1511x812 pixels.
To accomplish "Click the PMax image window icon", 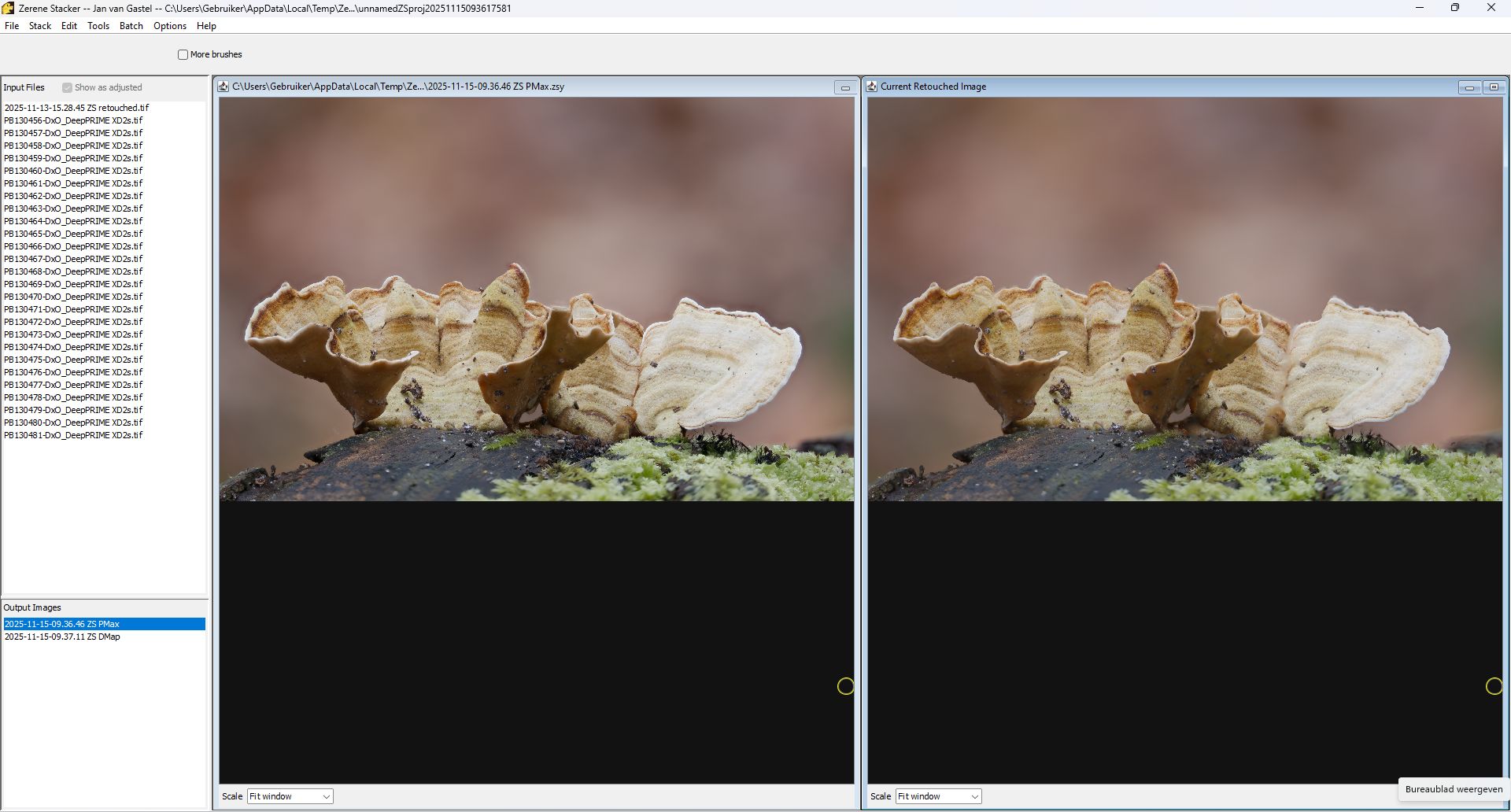I will pos(224,87).
